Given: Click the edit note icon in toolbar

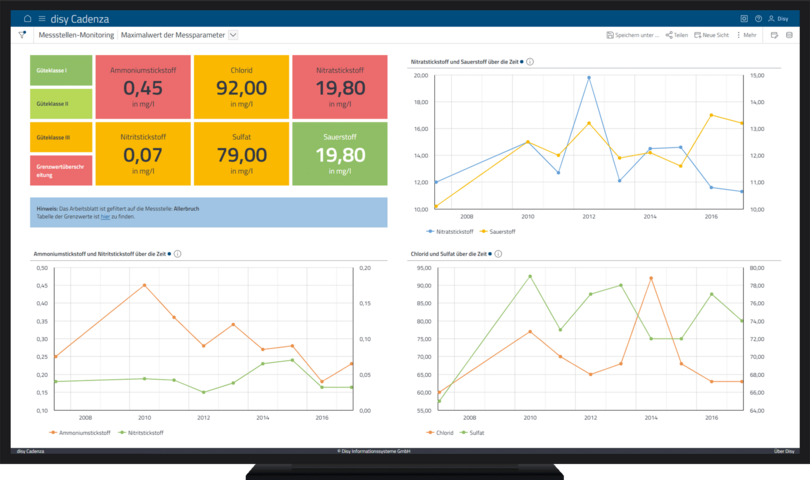Looking at the screenshot, I should pos(774,35).
